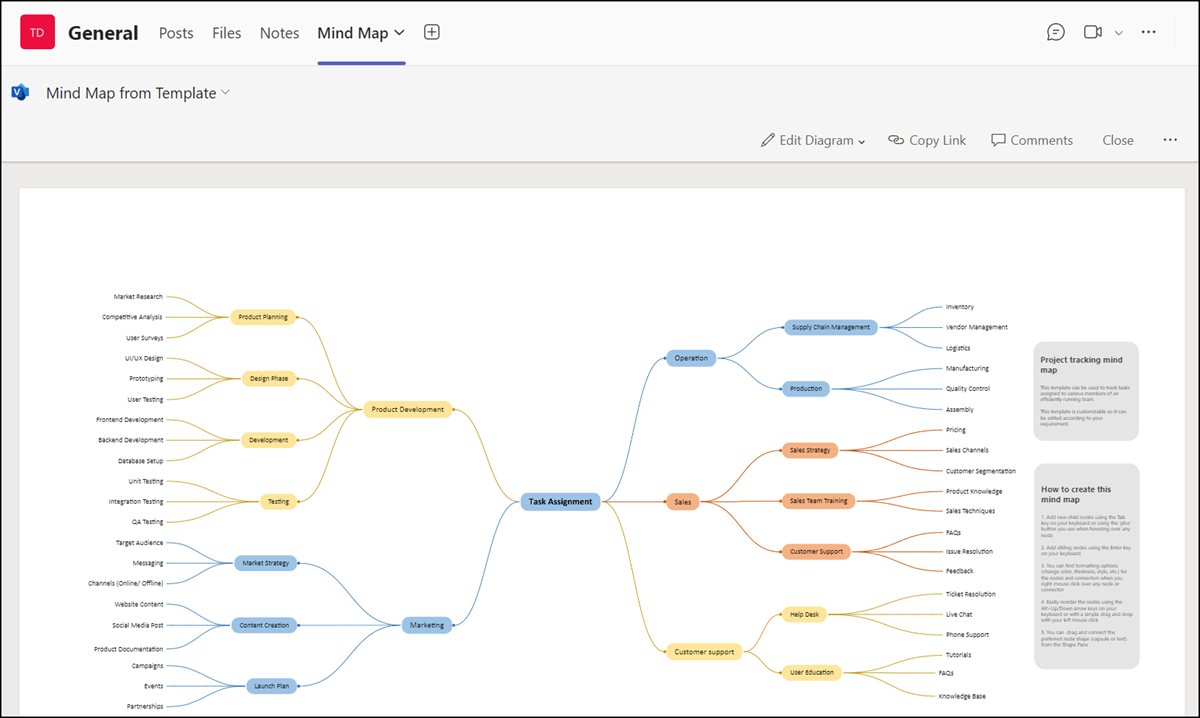
Task: Select the Mind Map tab
Action: tap(352, 33)
